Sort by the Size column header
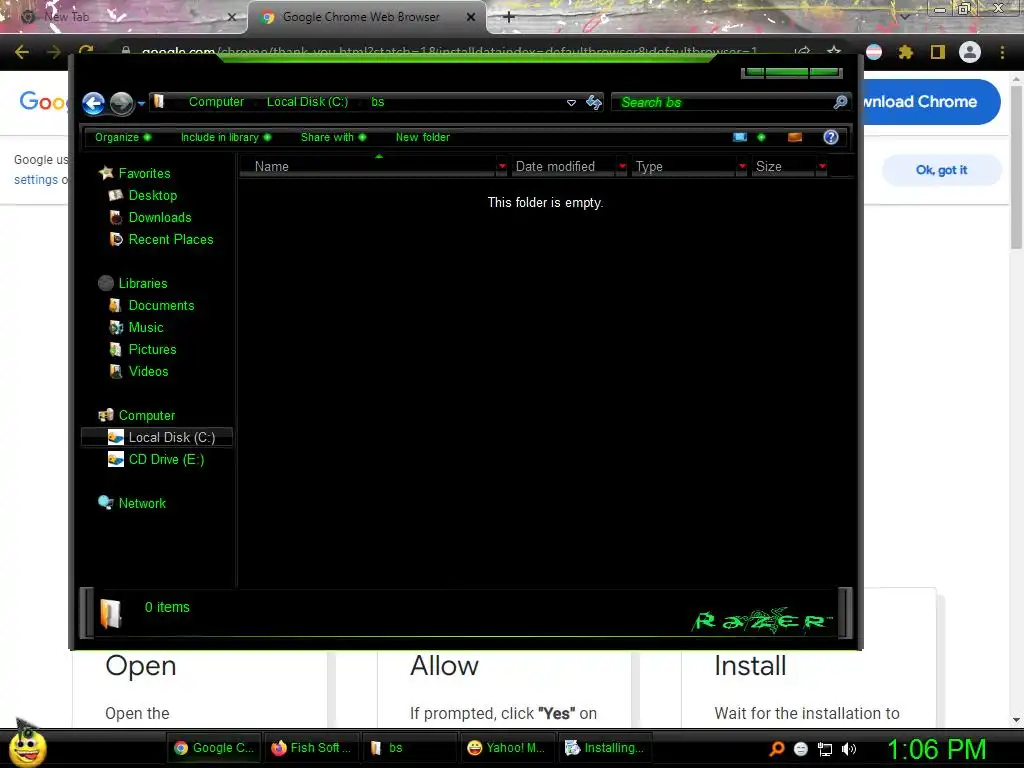 pyautogui.click(x=783, y=167)
